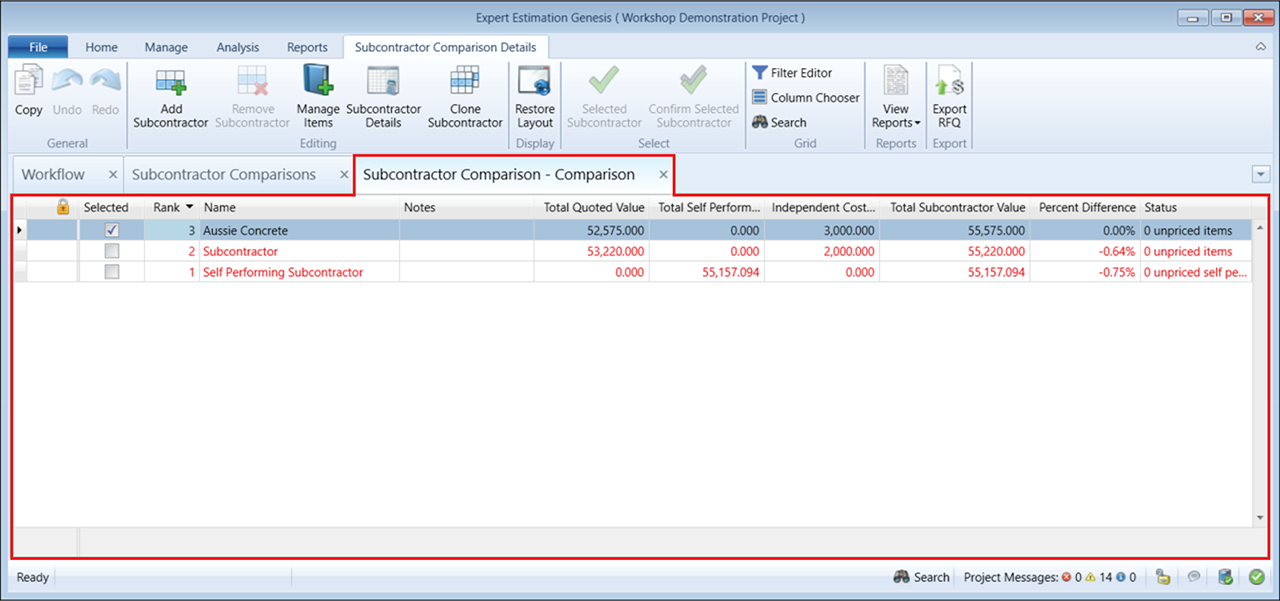Open the tab list dropdown arrow
1280x601 pixels.
click(x=1260, y=174)
